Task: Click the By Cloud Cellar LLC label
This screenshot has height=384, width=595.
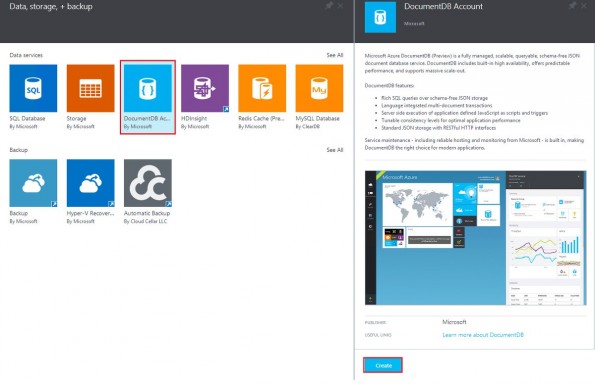Action: [x=145, y=221]
